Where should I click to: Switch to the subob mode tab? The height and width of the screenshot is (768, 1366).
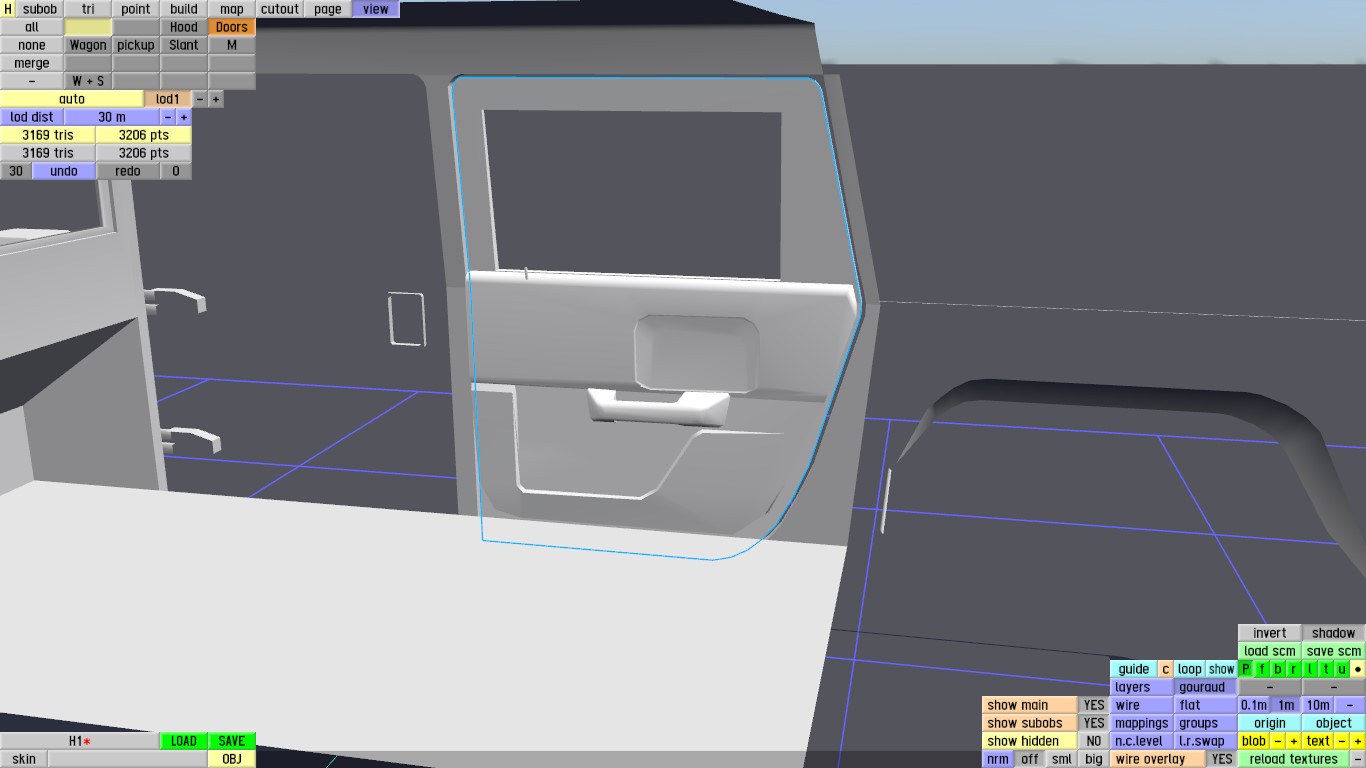[40, 9]
